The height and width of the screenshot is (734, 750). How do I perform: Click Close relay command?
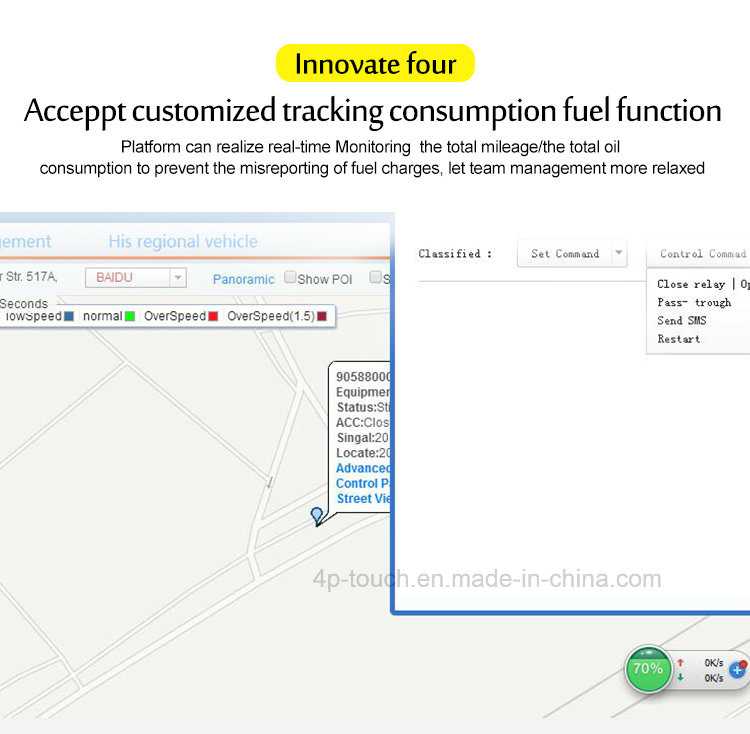(691, 284)
